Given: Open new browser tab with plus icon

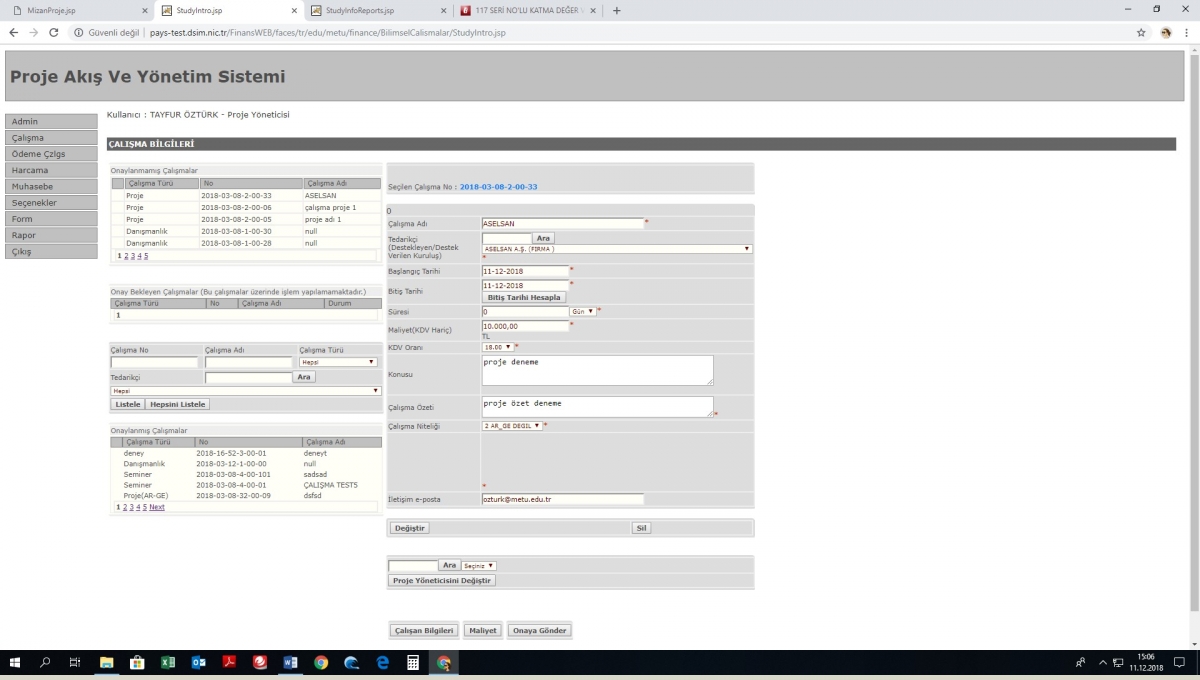Looking at the screenshot, I should click(x=616, y=11).
